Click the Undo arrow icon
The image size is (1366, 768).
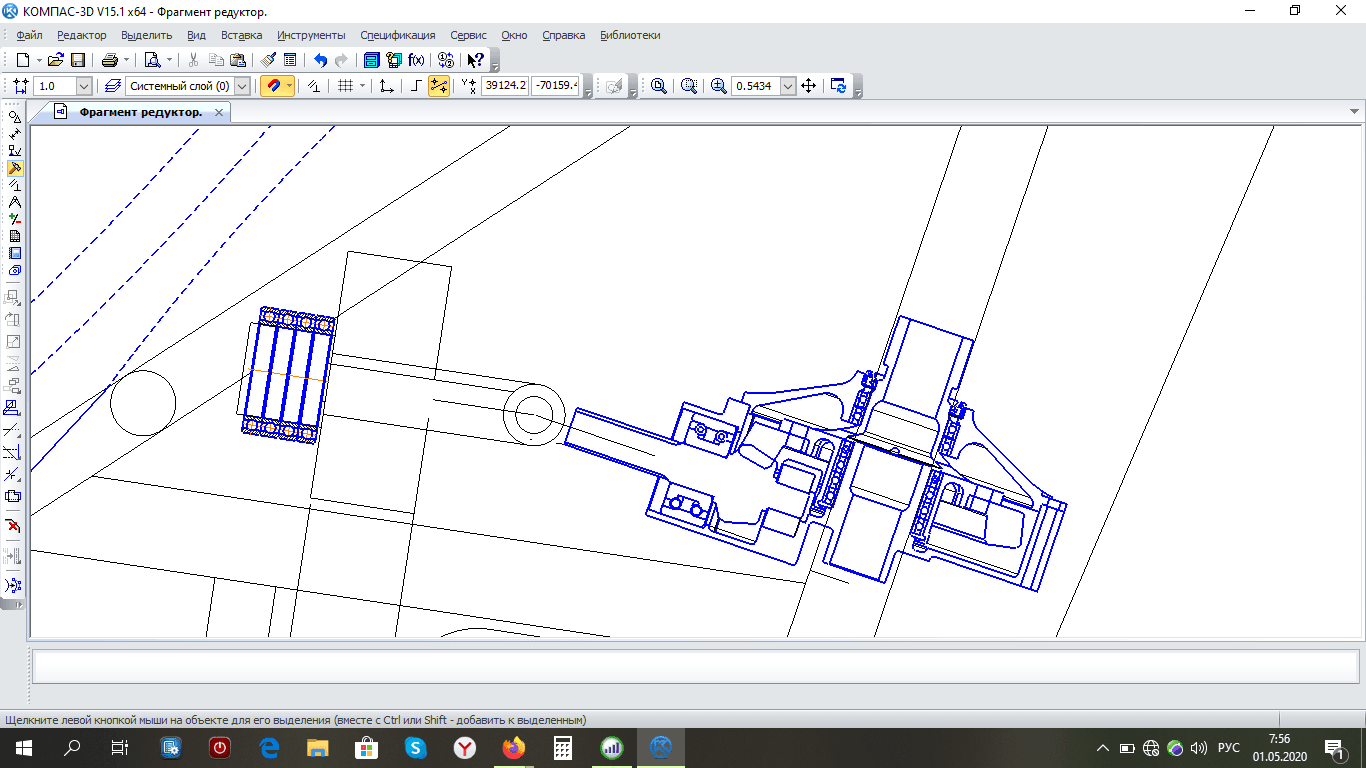320,60
